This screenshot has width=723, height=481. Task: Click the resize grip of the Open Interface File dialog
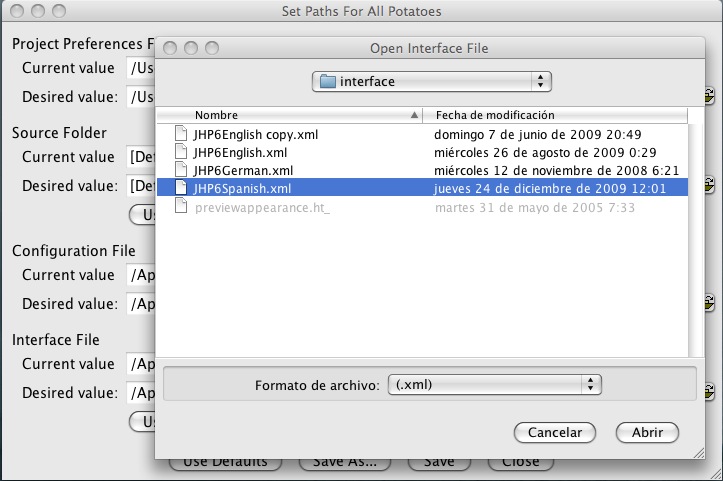tap(699, 453)
